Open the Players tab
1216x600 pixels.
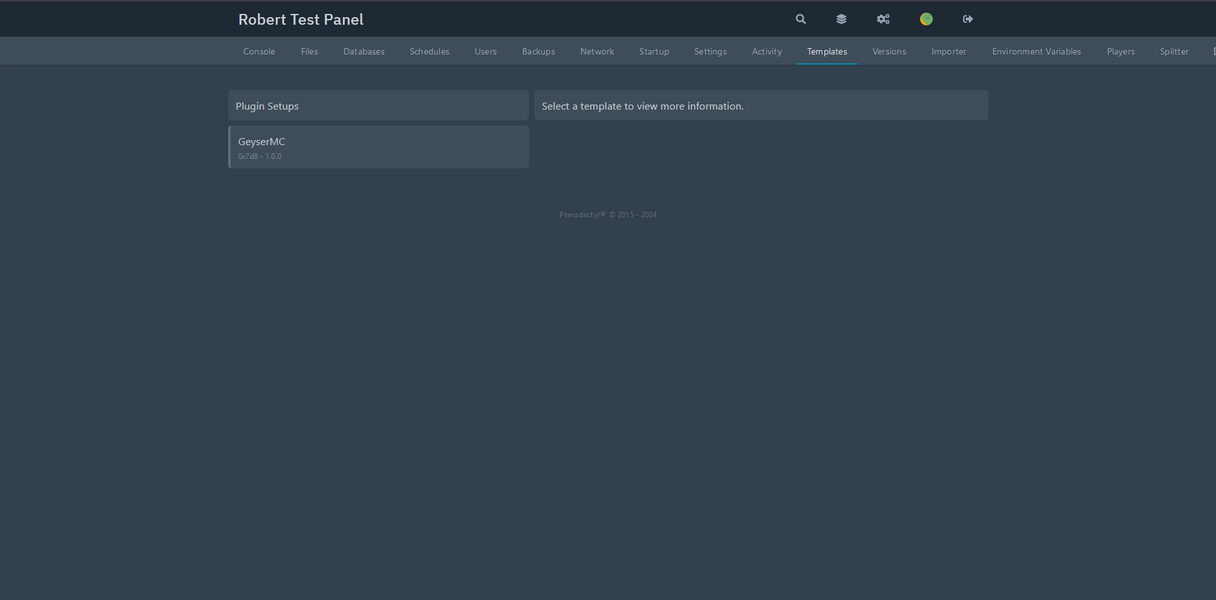(1120, 51)
